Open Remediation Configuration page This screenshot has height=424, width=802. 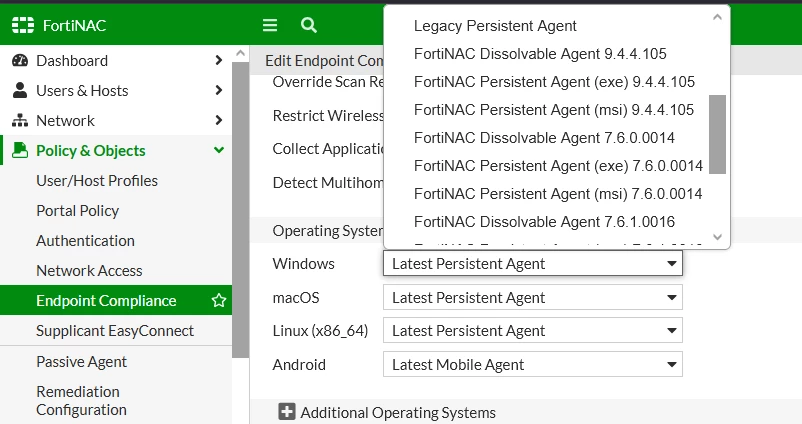(81, 400)
